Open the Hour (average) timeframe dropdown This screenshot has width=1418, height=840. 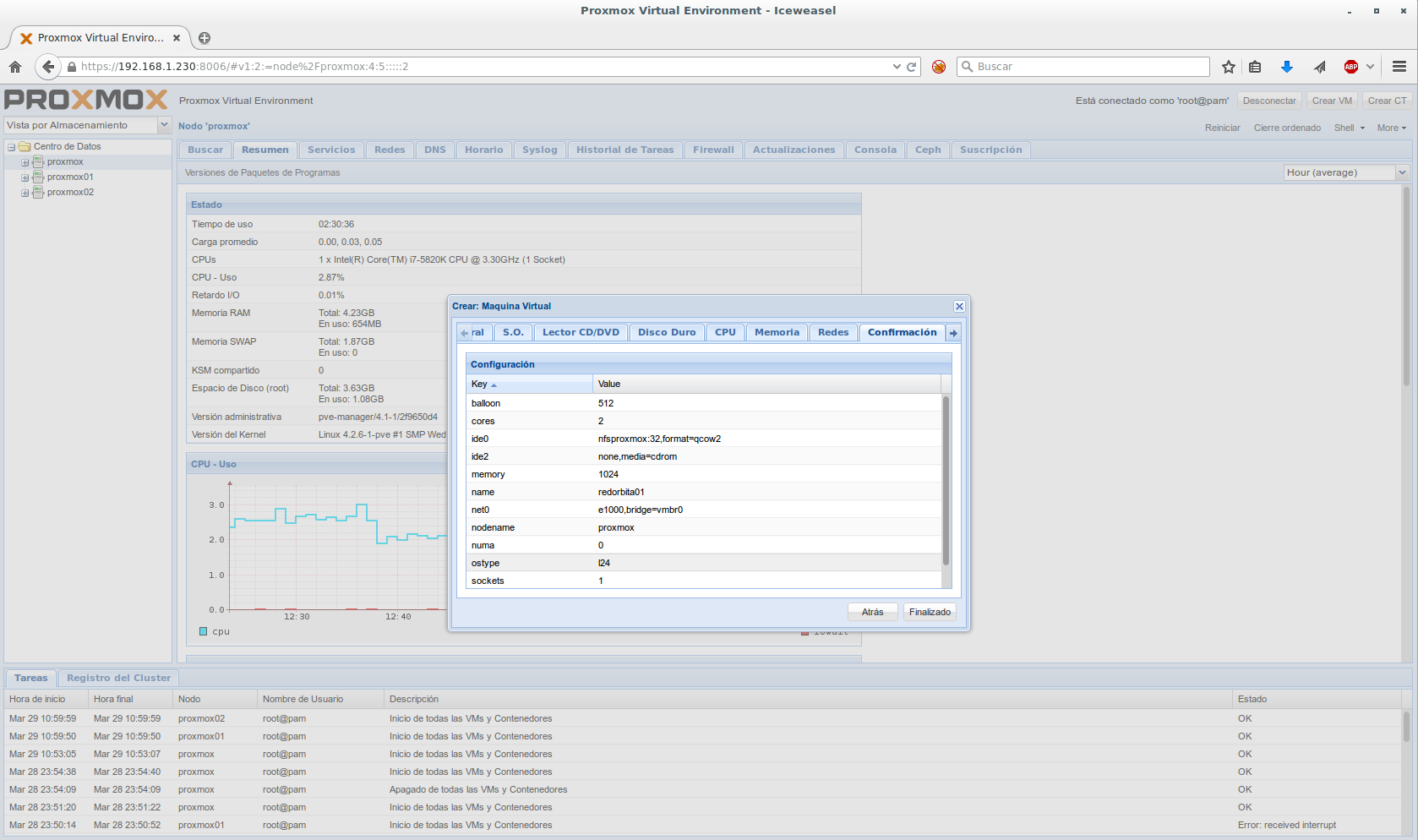click(1402, 172)
